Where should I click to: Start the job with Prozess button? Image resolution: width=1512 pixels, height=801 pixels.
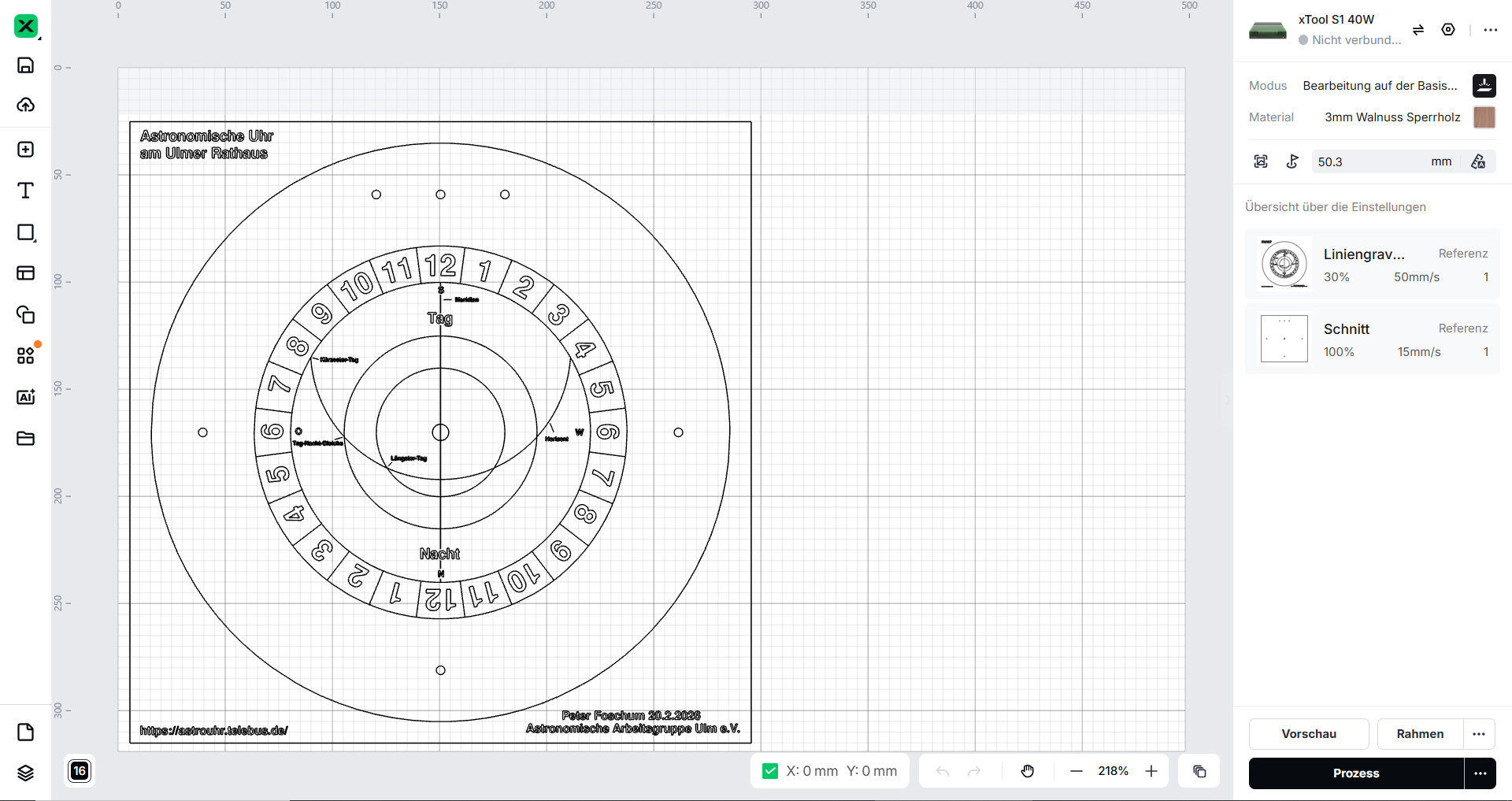[x=1355, y=773]
